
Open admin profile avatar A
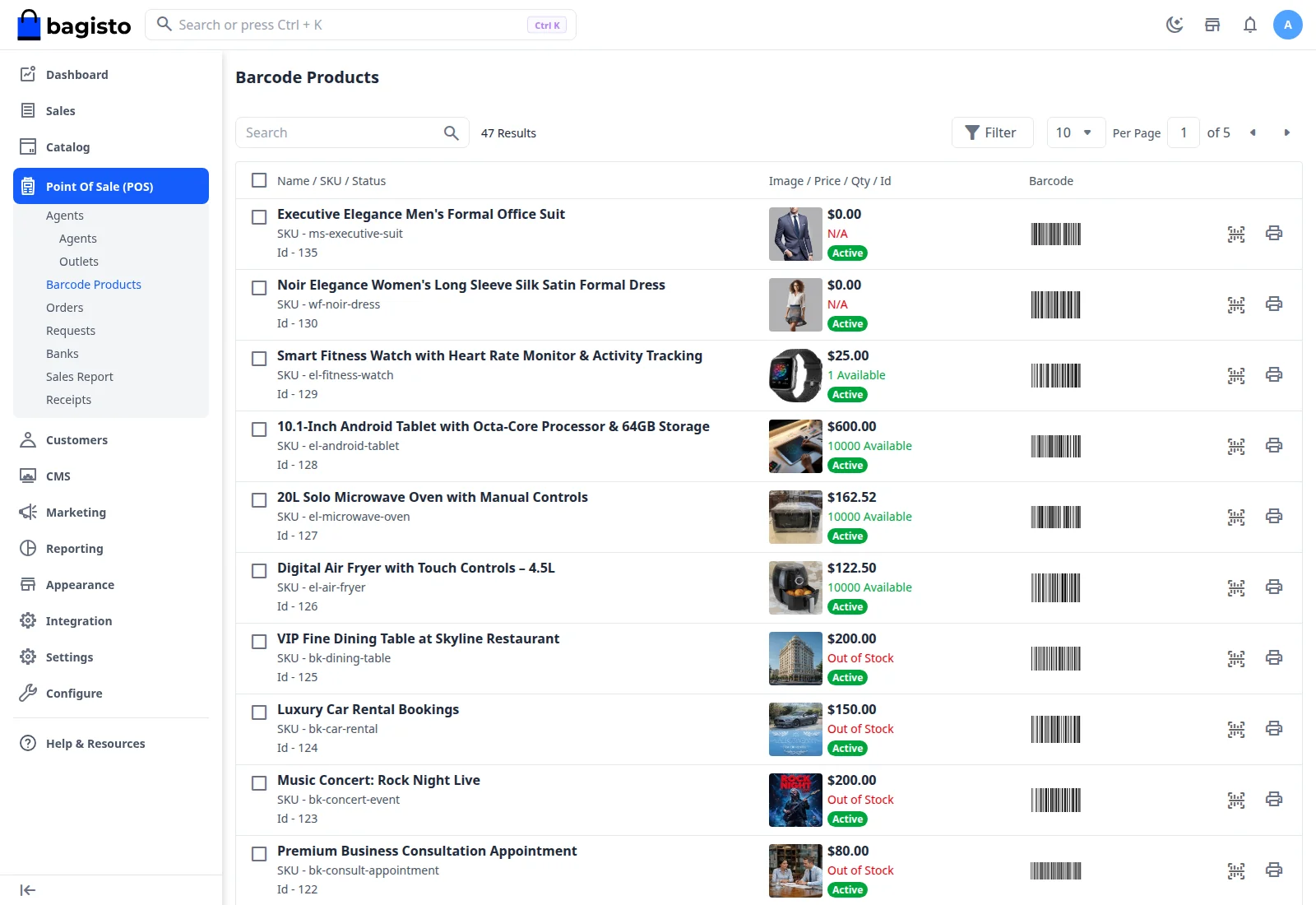1288,25
